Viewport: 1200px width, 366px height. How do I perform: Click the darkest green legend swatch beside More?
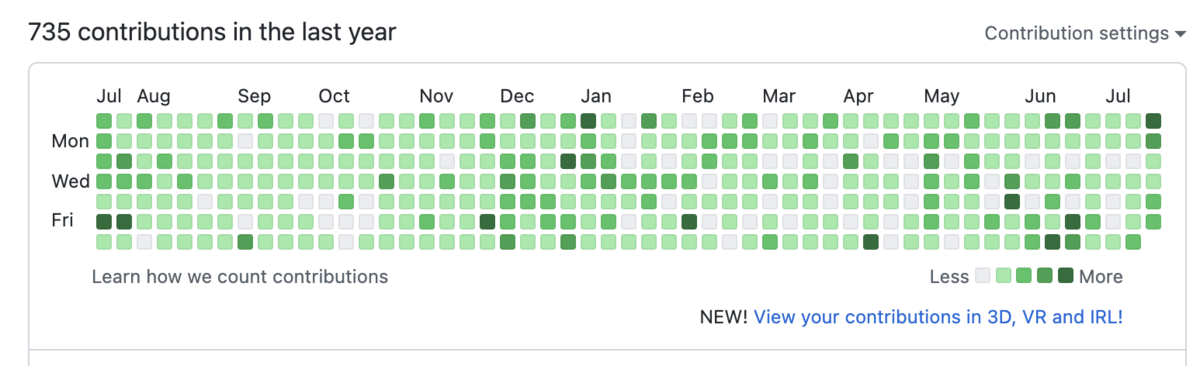pos(1065,276)
